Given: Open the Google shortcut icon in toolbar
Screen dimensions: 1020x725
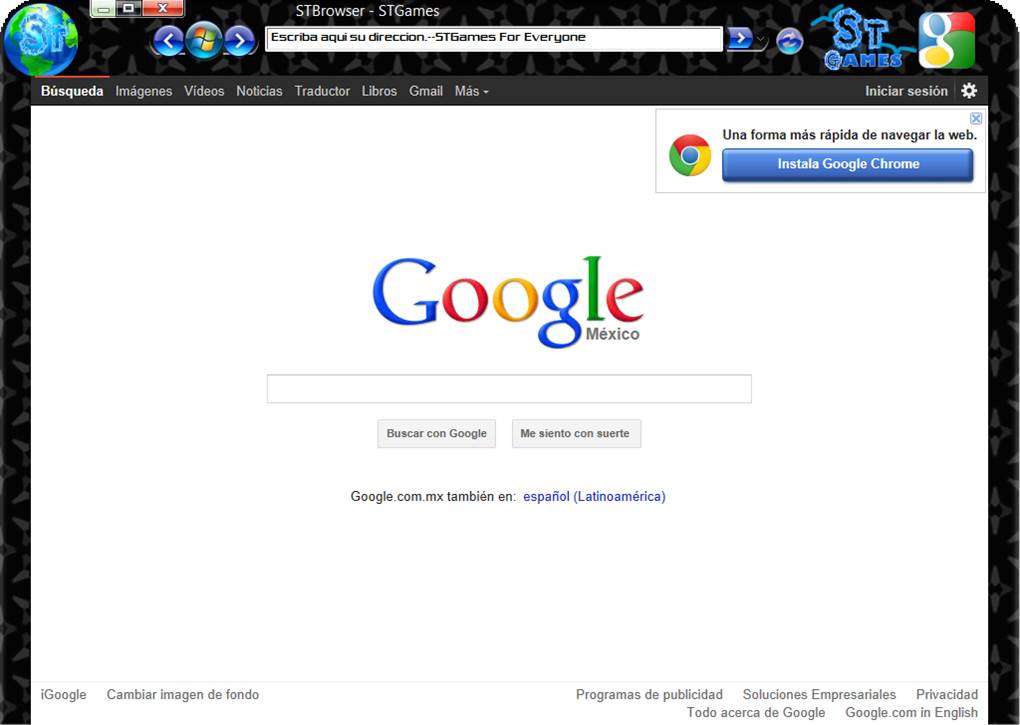Looking at the screenshot, I should click(x=946, y=40).
